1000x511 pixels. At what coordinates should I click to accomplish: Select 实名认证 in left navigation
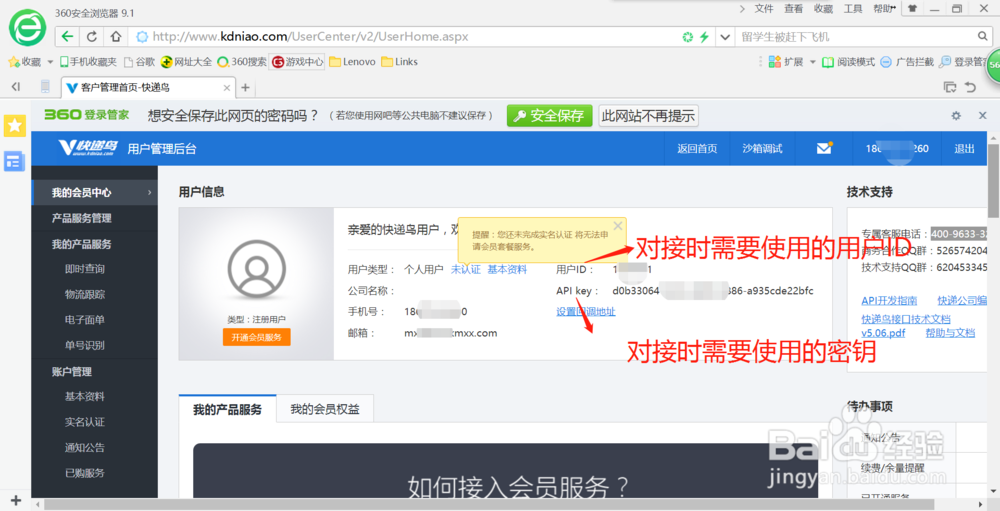pyautogui.click(x=85, y=422)
